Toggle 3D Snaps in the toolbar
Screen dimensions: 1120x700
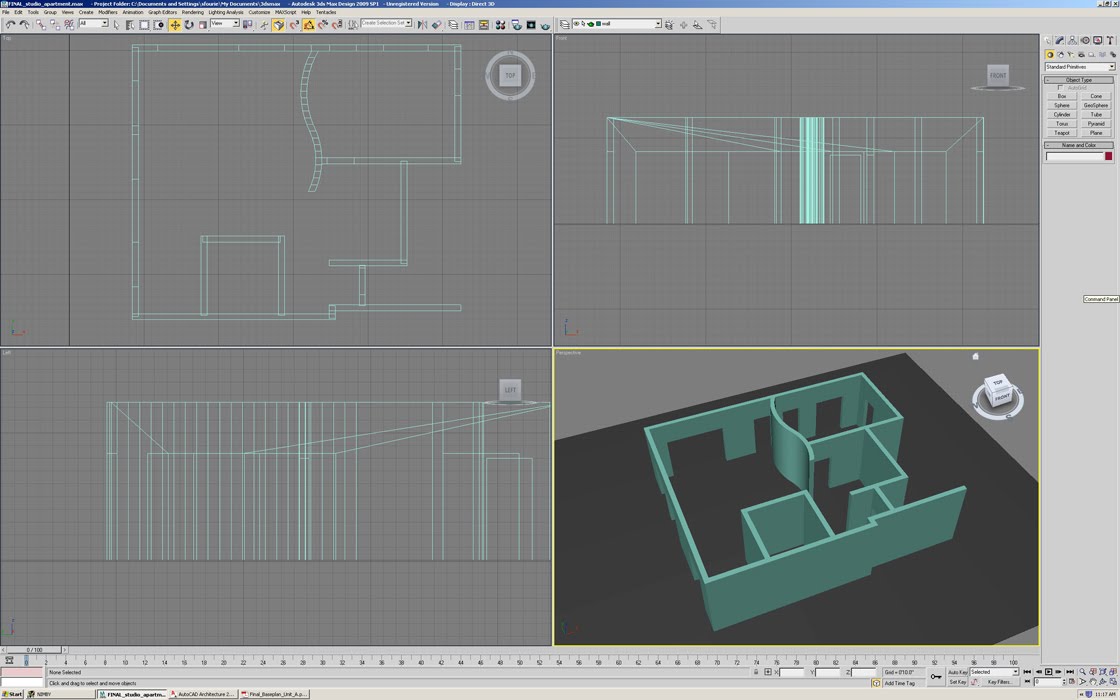(294, 25)
